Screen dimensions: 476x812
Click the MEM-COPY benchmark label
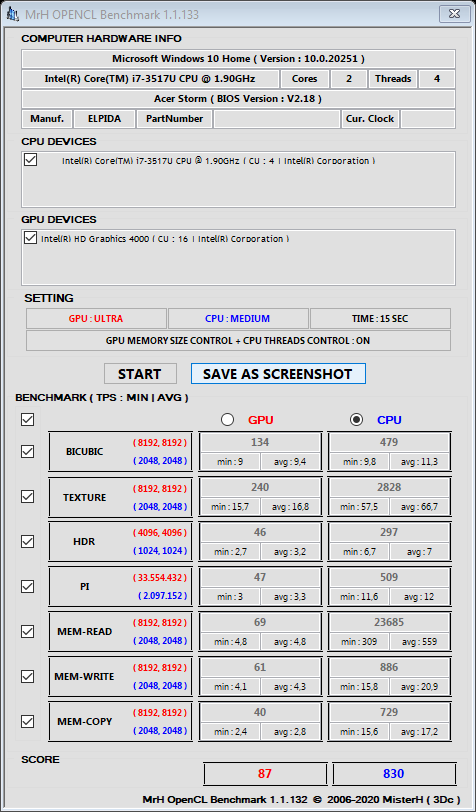(x=84, y=721)
